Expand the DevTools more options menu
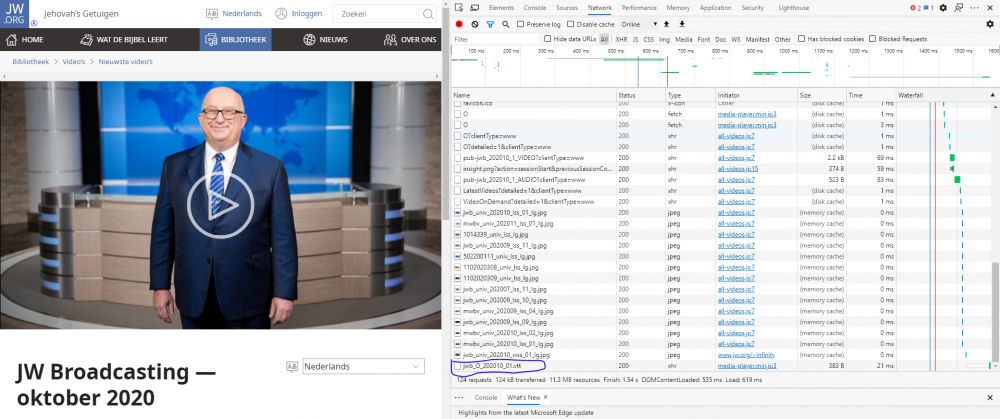The height and width of the screenshot is (419, 1000). pyautogui.click(x=974, y=7)
